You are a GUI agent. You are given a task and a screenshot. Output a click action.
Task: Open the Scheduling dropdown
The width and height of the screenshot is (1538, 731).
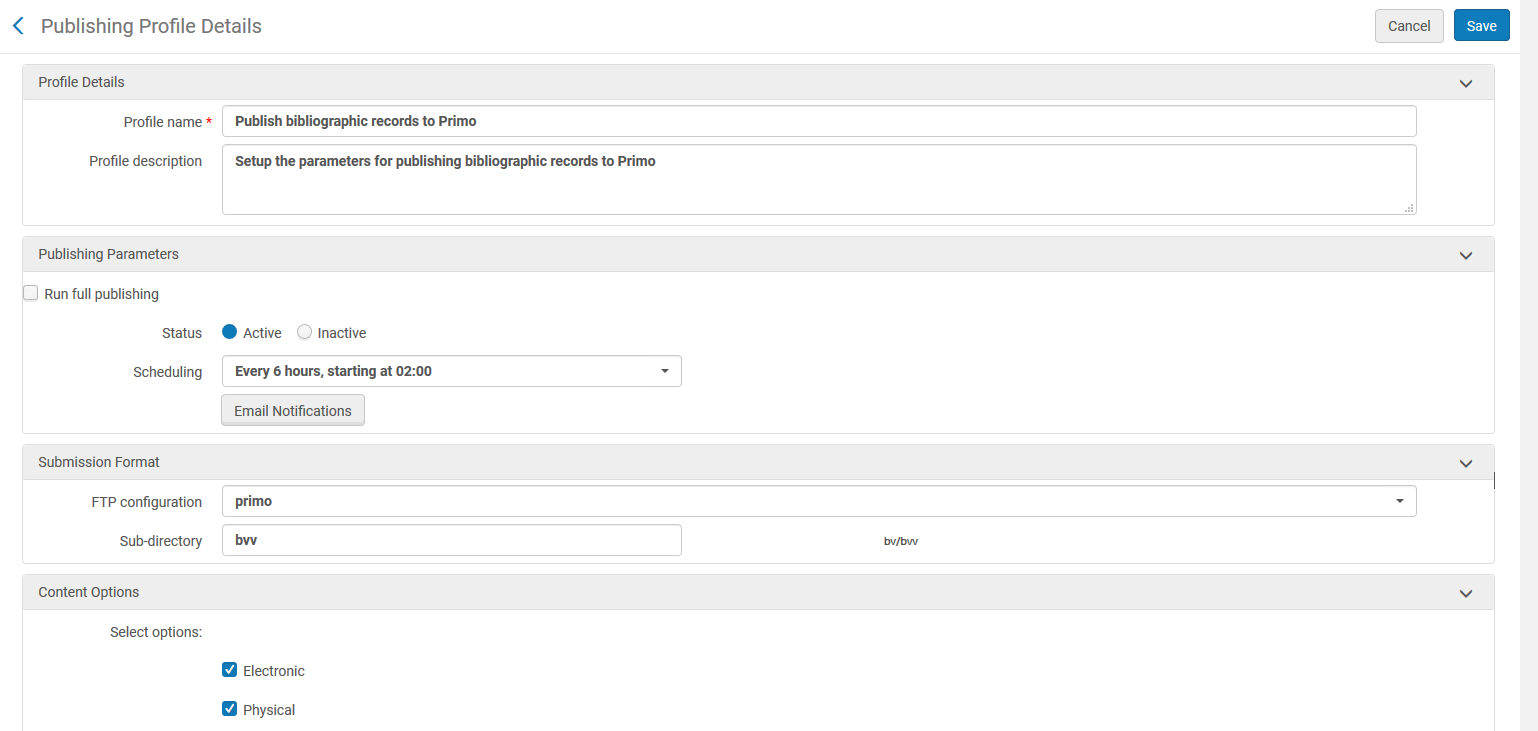click(451, 371)
